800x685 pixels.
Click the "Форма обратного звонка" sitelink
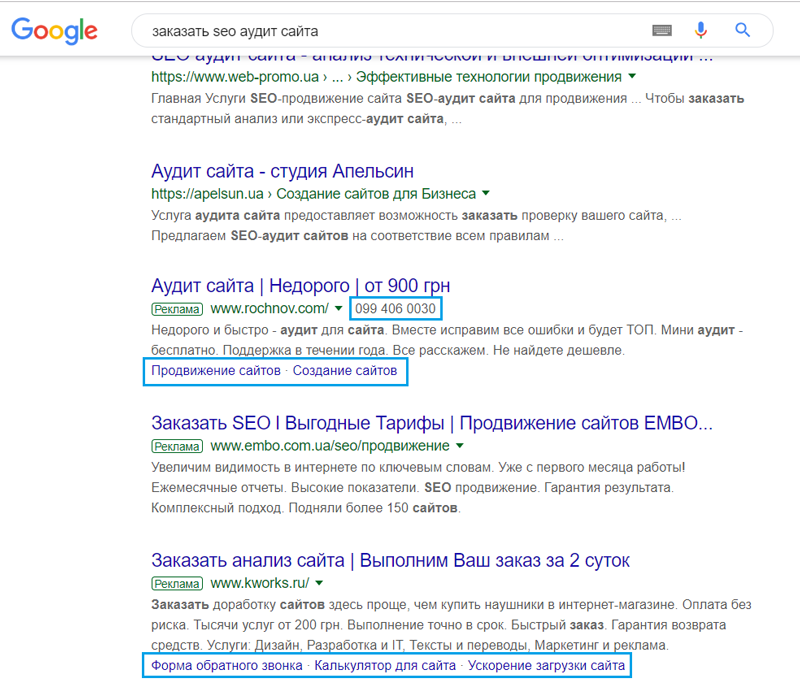tap(227, 666)
